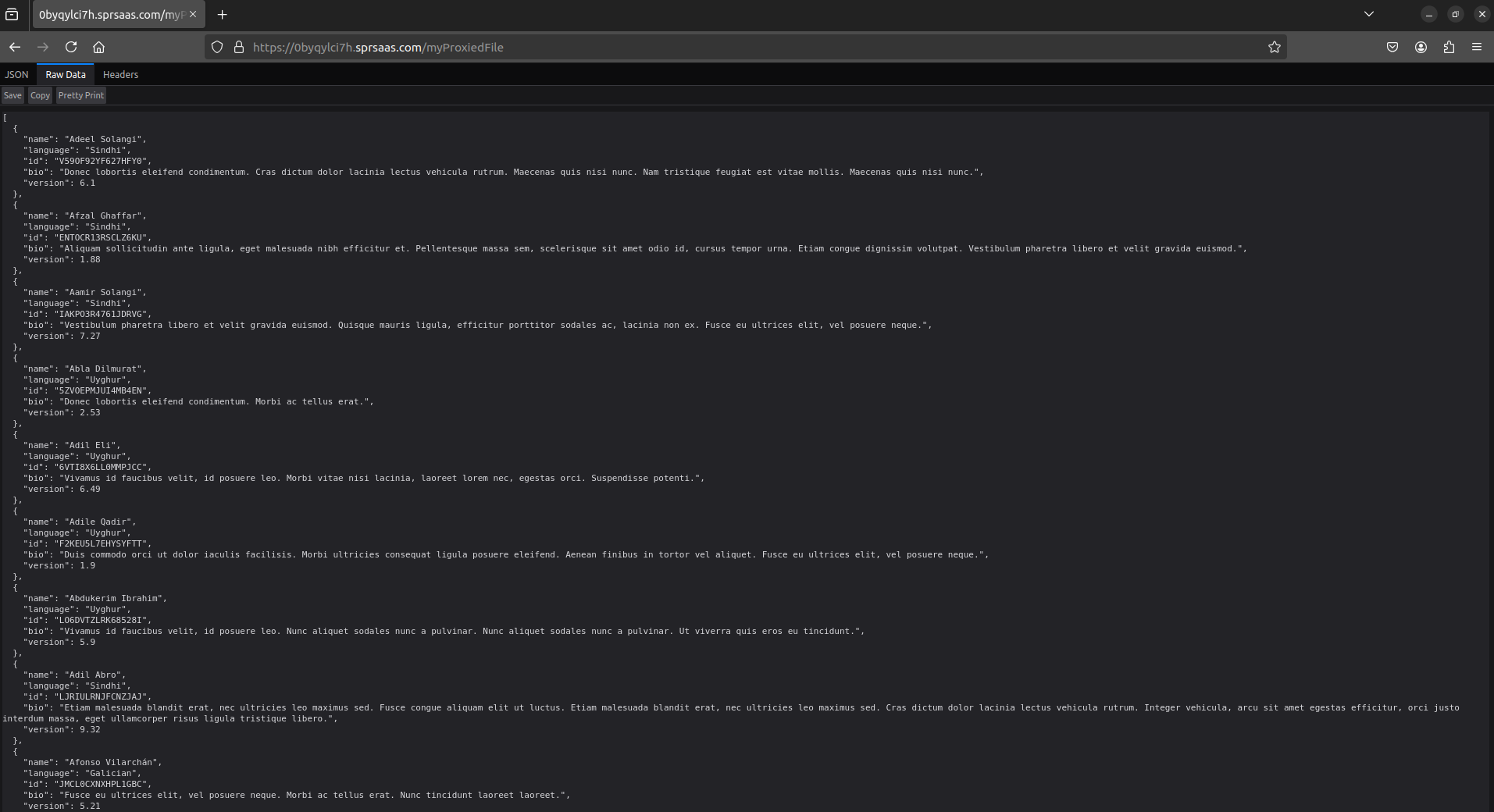1494x812 pixels.
Task: Open Save to Pocket icon
Action: pyautogui.click(x=1392, y=47)
